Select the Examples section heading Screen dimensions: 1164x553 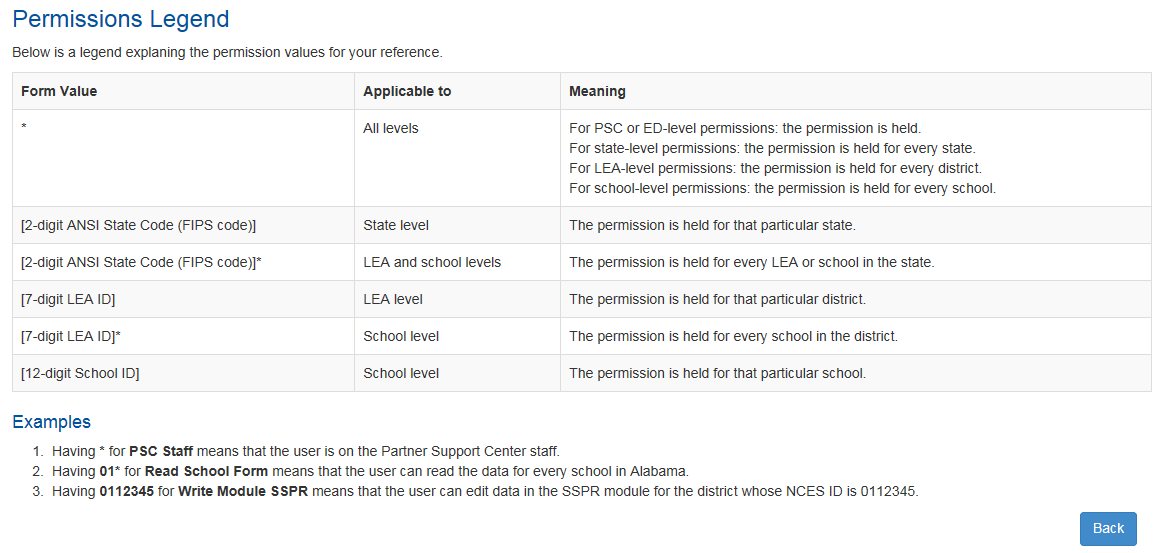(52, 422)
